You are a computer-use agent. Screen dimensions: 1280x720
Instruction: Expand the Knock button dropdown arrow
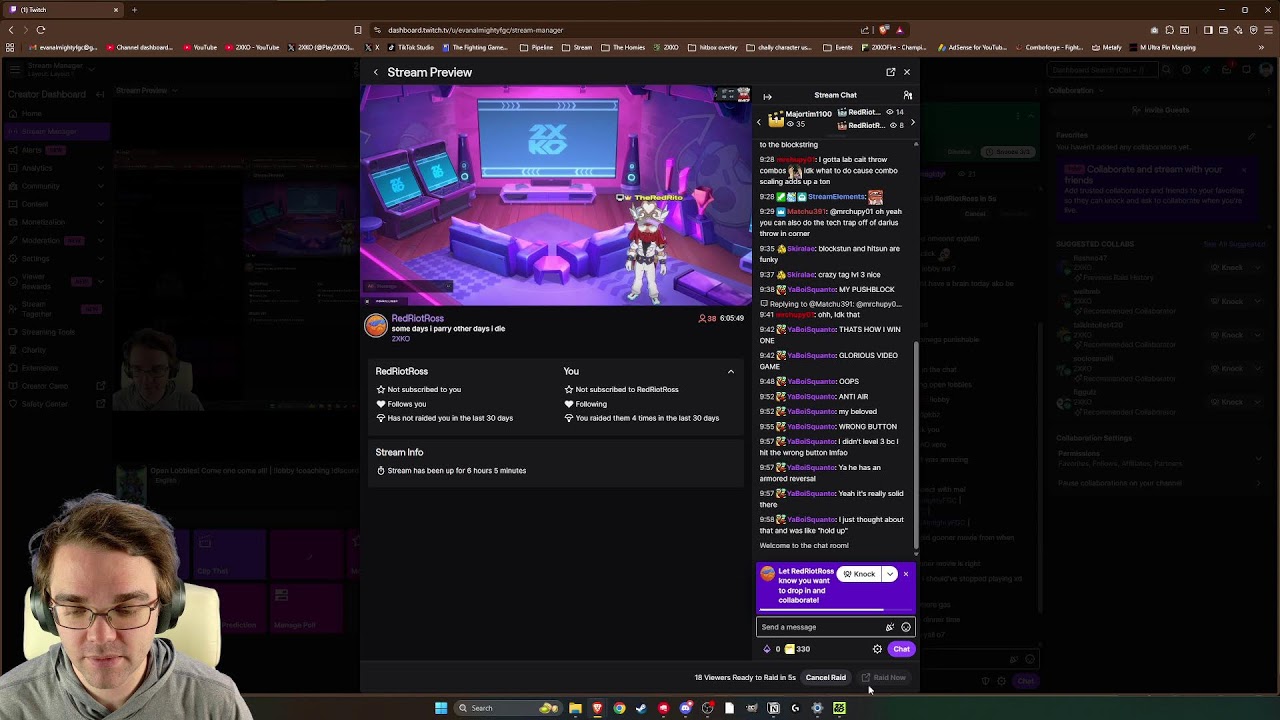coord(890,574)
